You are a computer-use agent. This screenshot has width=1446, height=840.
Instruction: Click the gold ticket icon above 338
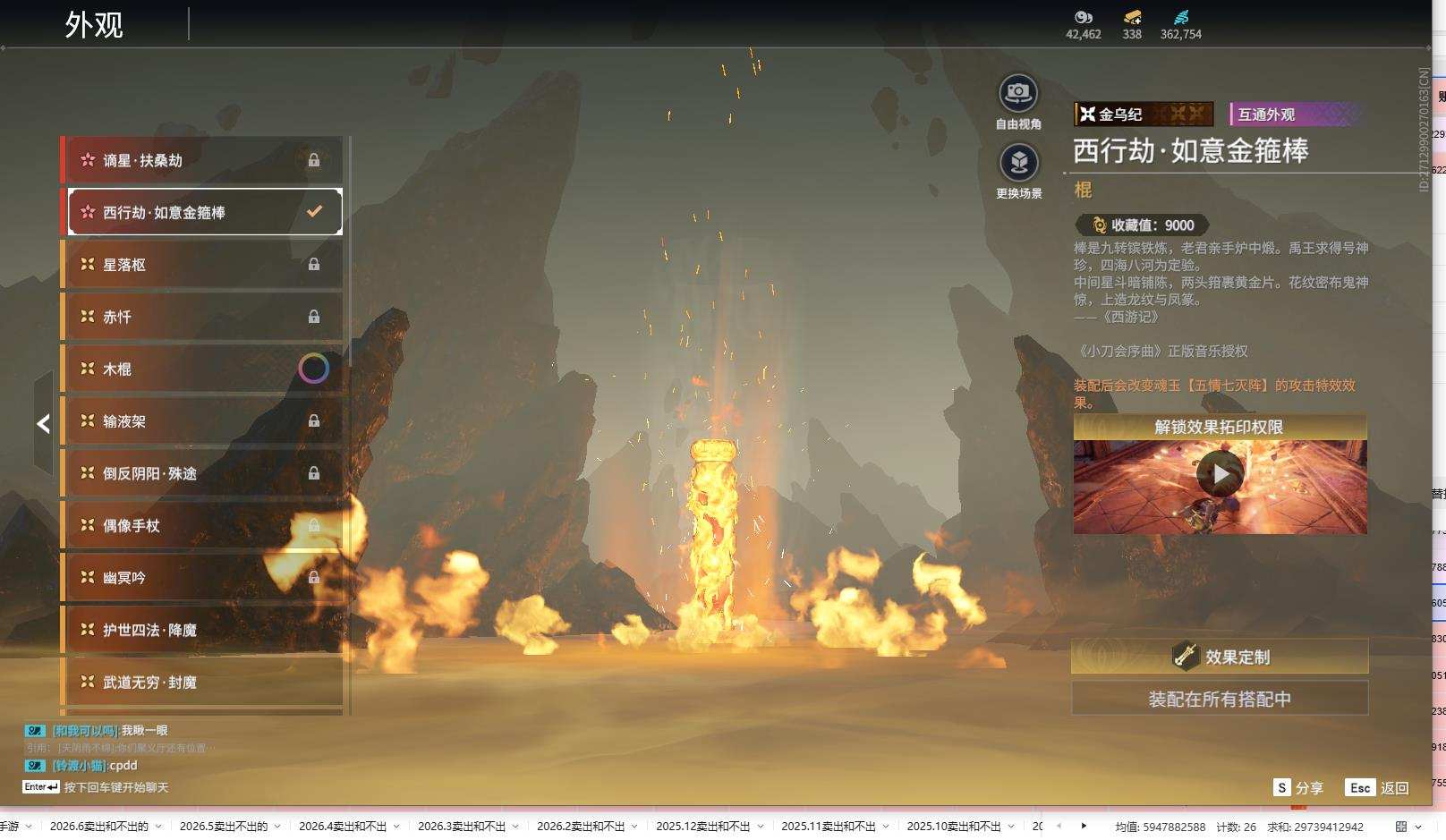1132,17
